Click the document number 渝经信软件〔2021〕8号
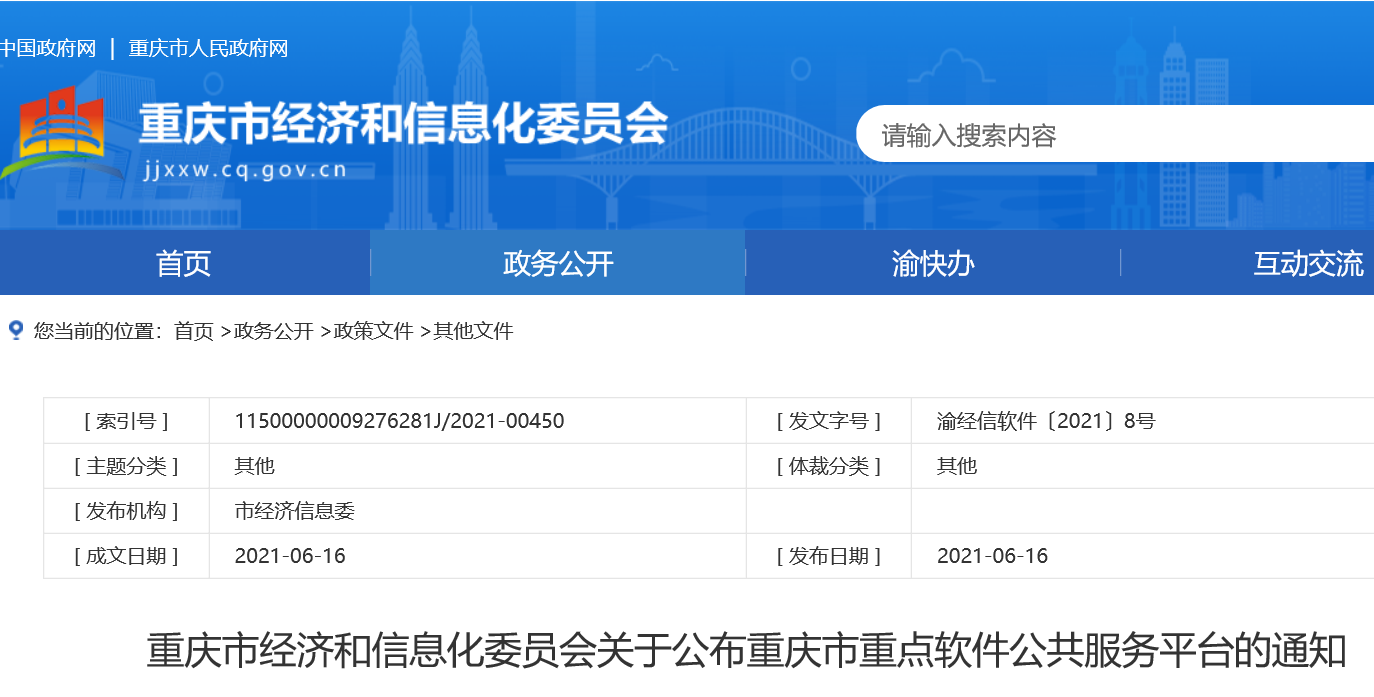1374x697 pixels. click(1045, 421)
